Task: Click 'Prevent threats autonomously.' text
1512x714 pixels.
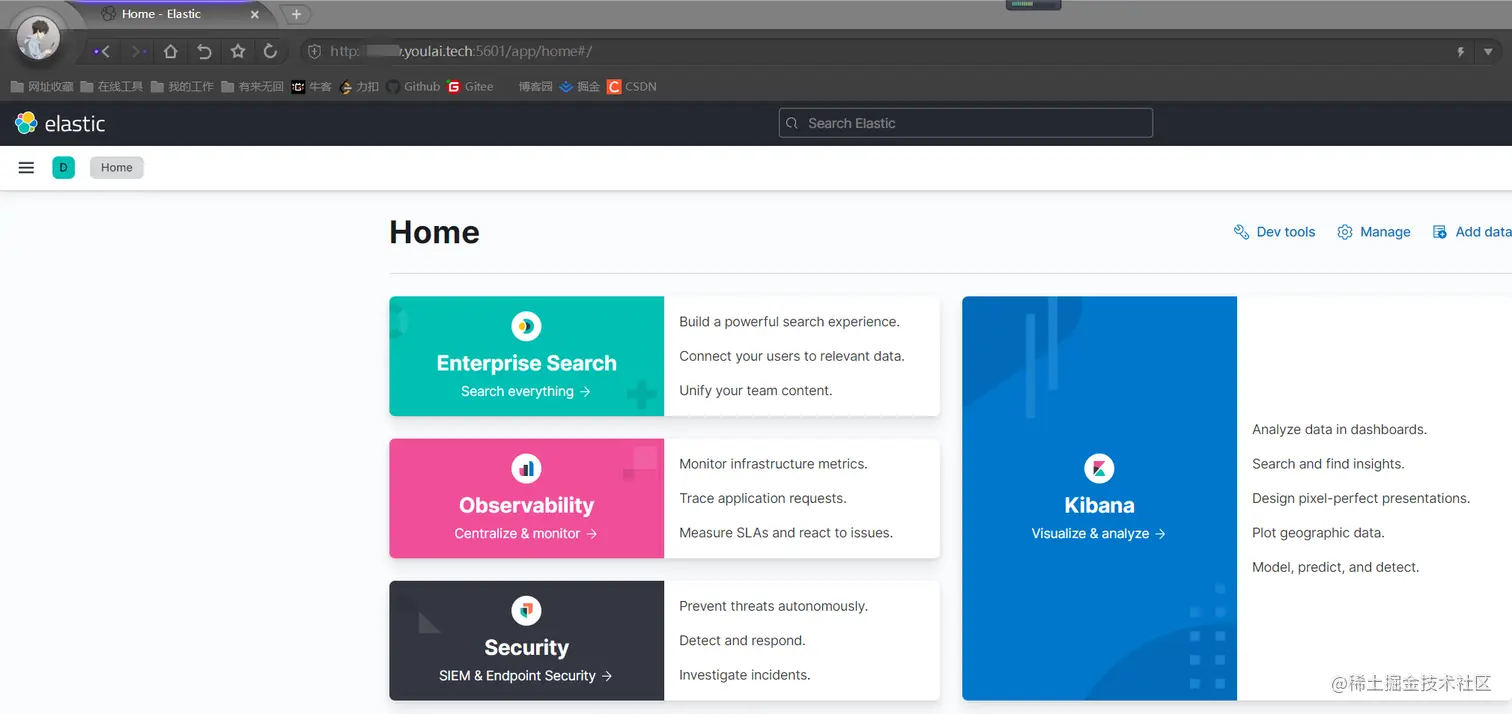Action: [773, 606]
